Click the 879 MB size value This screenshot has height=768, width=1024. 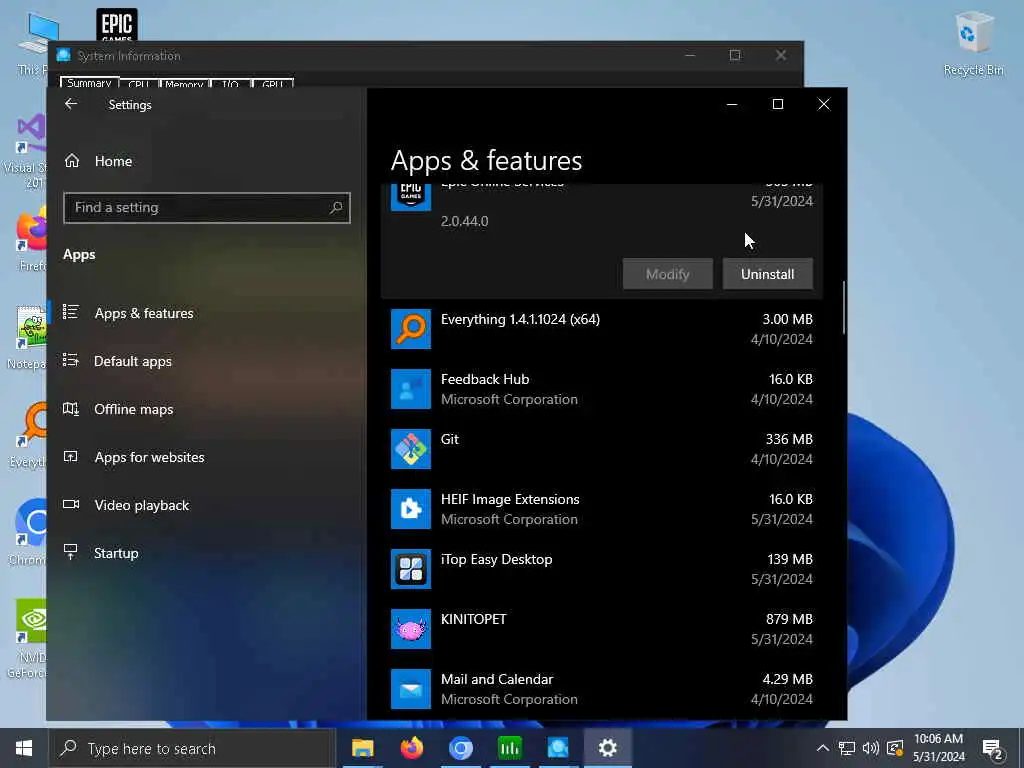[x=789, y=619]
